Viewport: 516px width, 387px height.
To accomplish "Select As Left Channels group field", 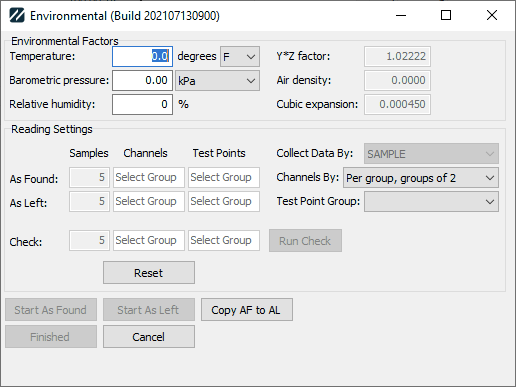I will tap(149, 201).
